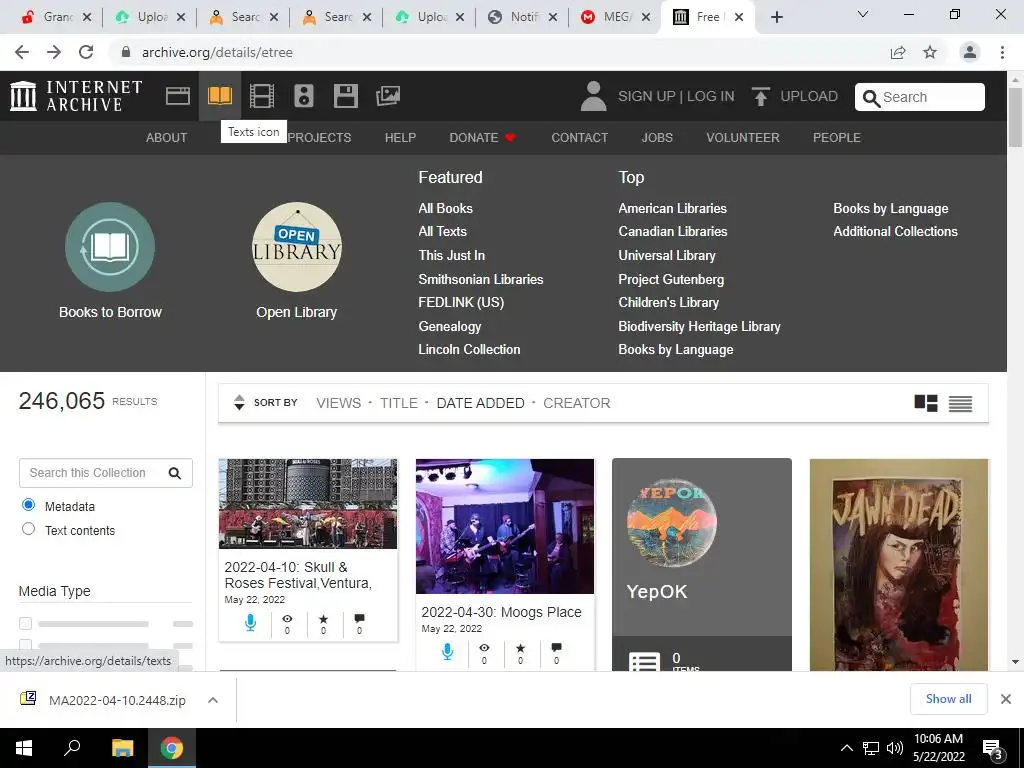Viewport: 1024px width, 768px height.
Task: Sort results by VIEWS
Action: click(x=338, y=403)
